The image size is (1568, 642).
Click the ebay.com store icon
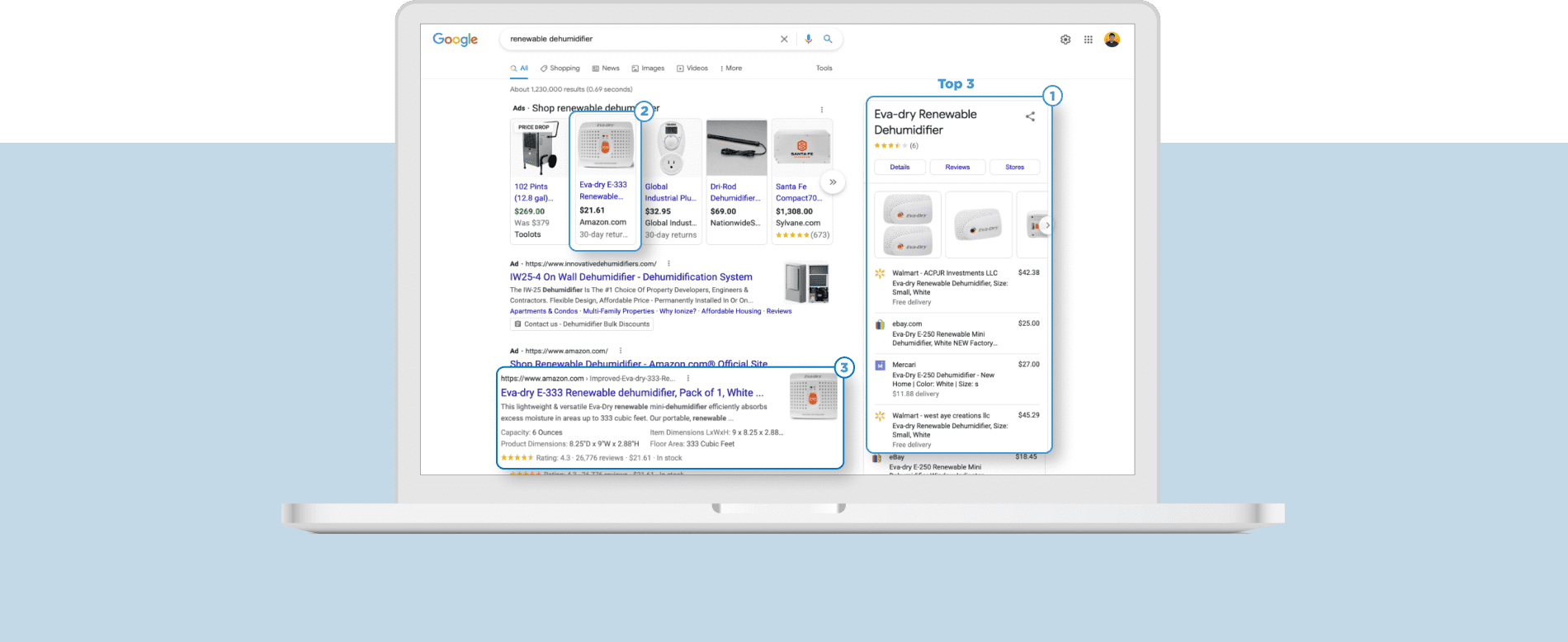click(x=880, y=324)
